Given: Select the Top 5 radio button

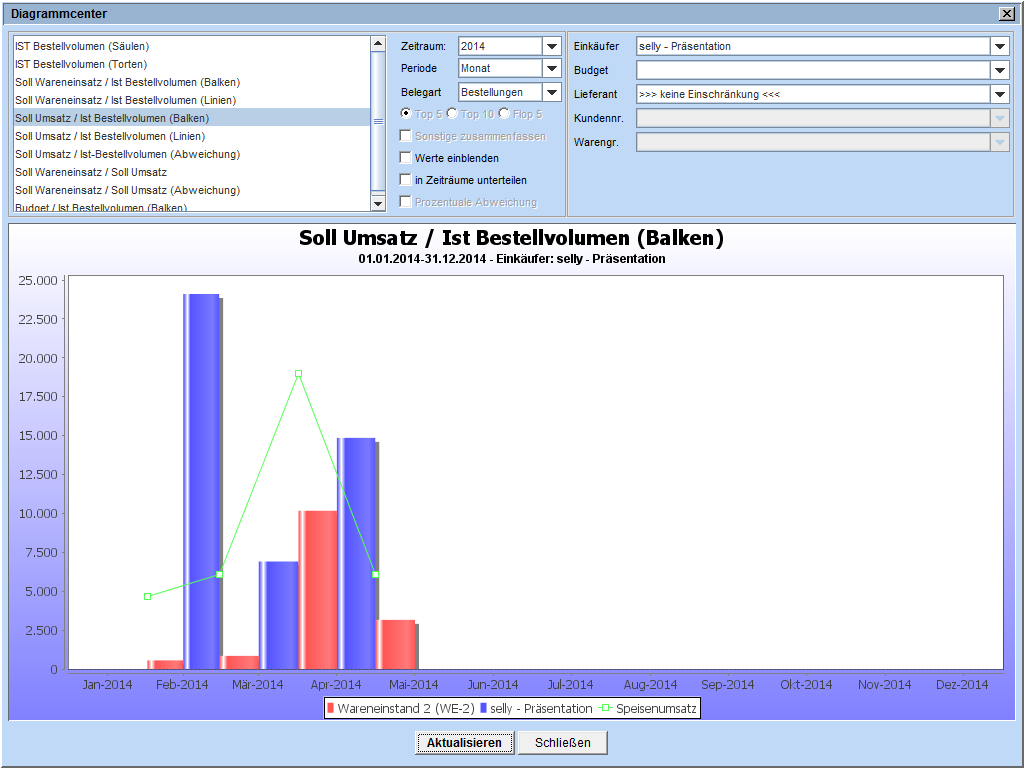Looking at the screenshot, I should click(x=406, y=114).
